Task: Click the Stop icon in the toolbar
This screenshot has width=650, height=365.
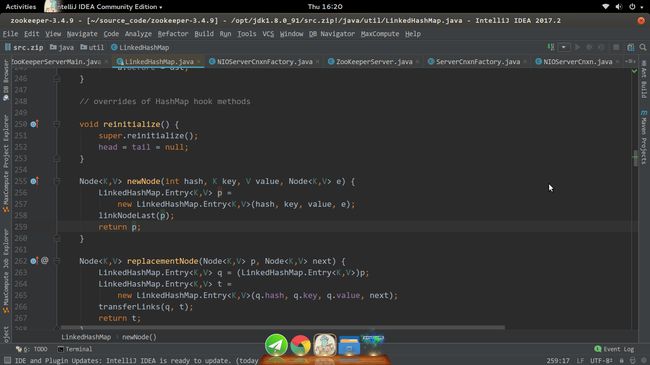Action: click(x=616, y=47)
